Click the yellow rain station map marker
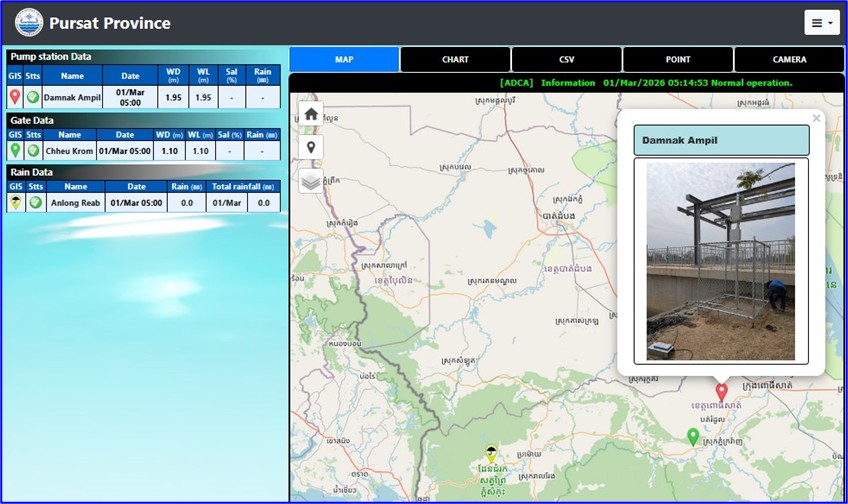 [x=490, y=453]
